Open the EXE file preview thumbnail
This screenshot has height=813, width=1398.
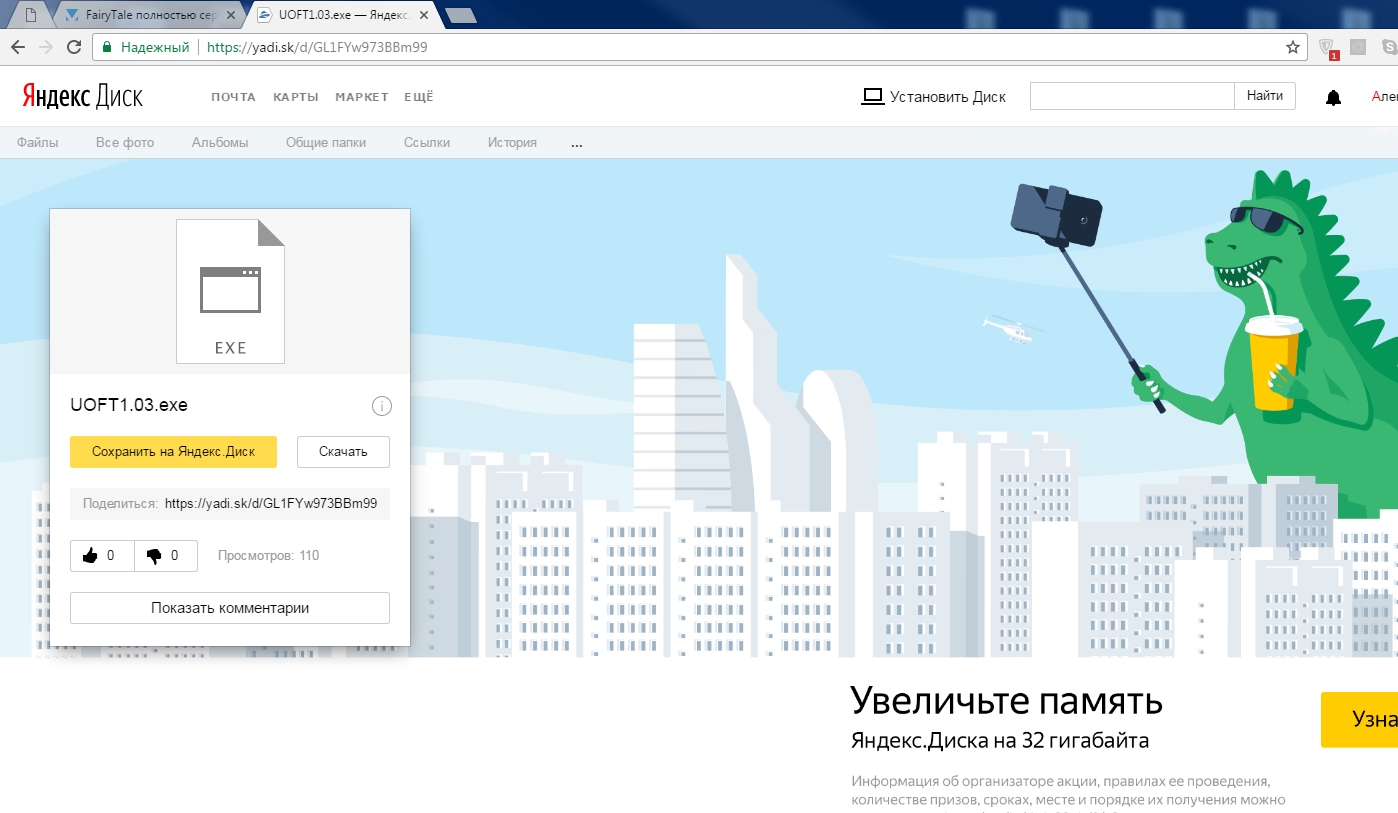(x=230, y=291)
